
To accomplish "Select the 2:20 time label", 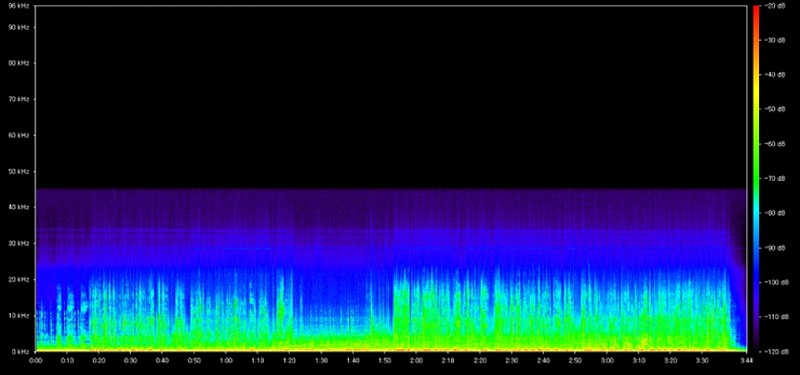I will [x=480, y=360].
